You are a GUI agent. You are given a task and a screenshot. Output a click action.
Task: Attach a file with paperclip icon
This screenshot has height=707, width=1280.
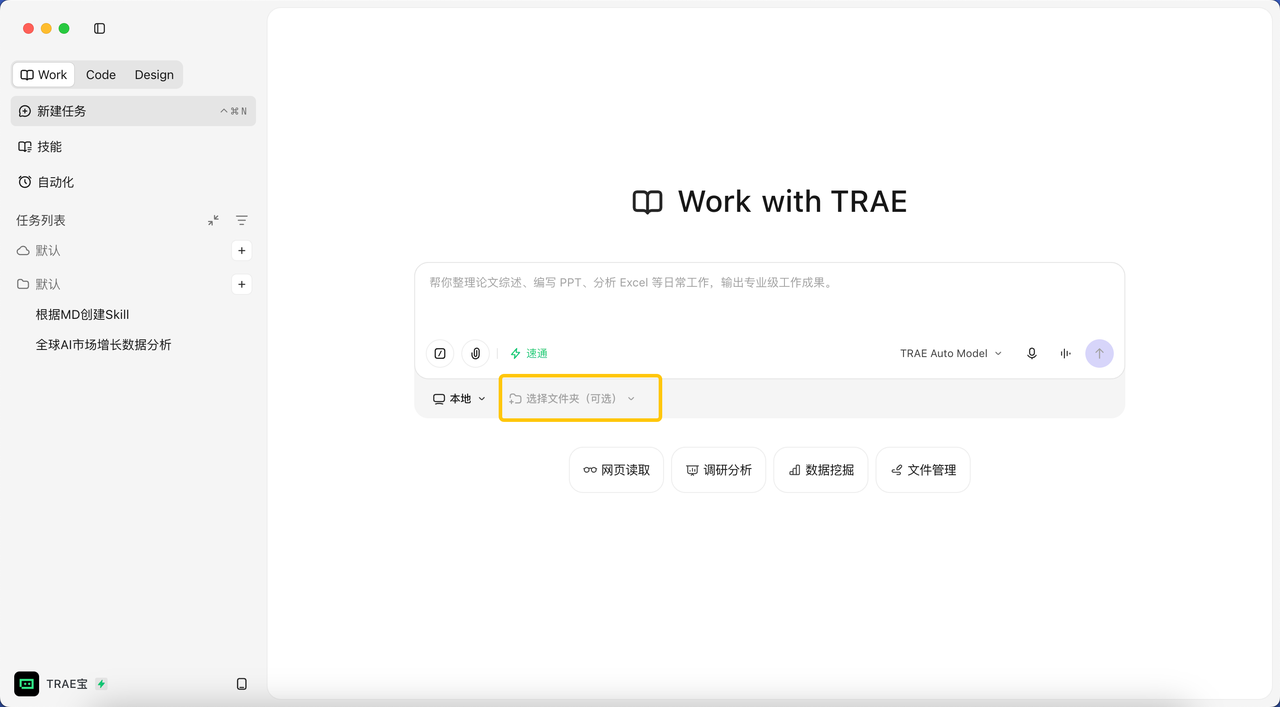click(475, 353)
